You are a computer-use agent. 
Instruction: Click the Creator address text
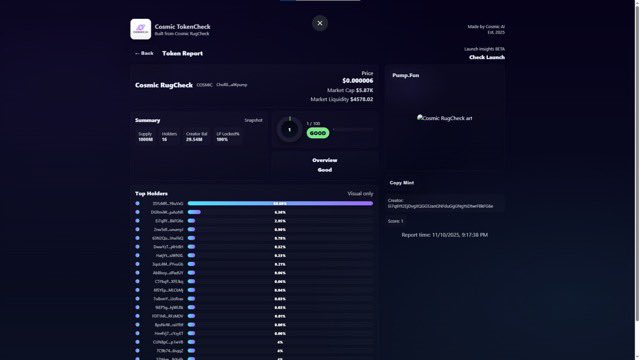coord(440,206)
